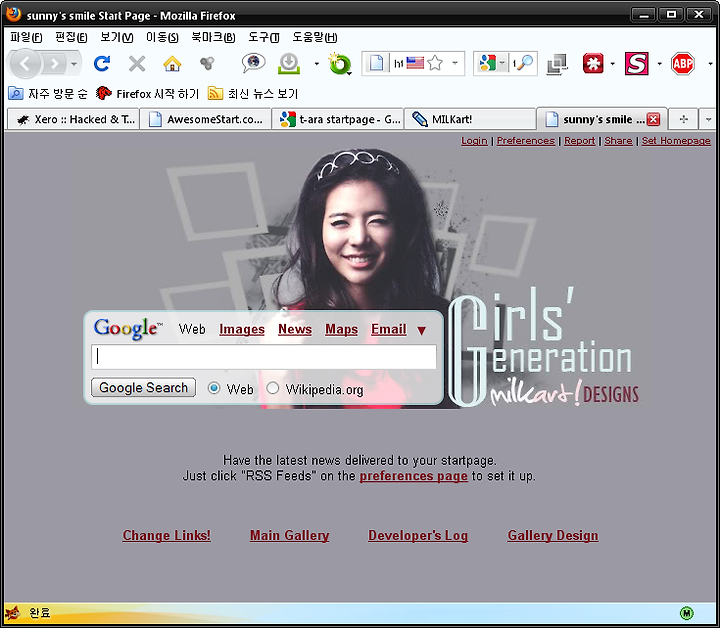720x628 pixels.
Task: Expand the LastPass icon dropdown arrow
Action: click(x=612, y=64)
